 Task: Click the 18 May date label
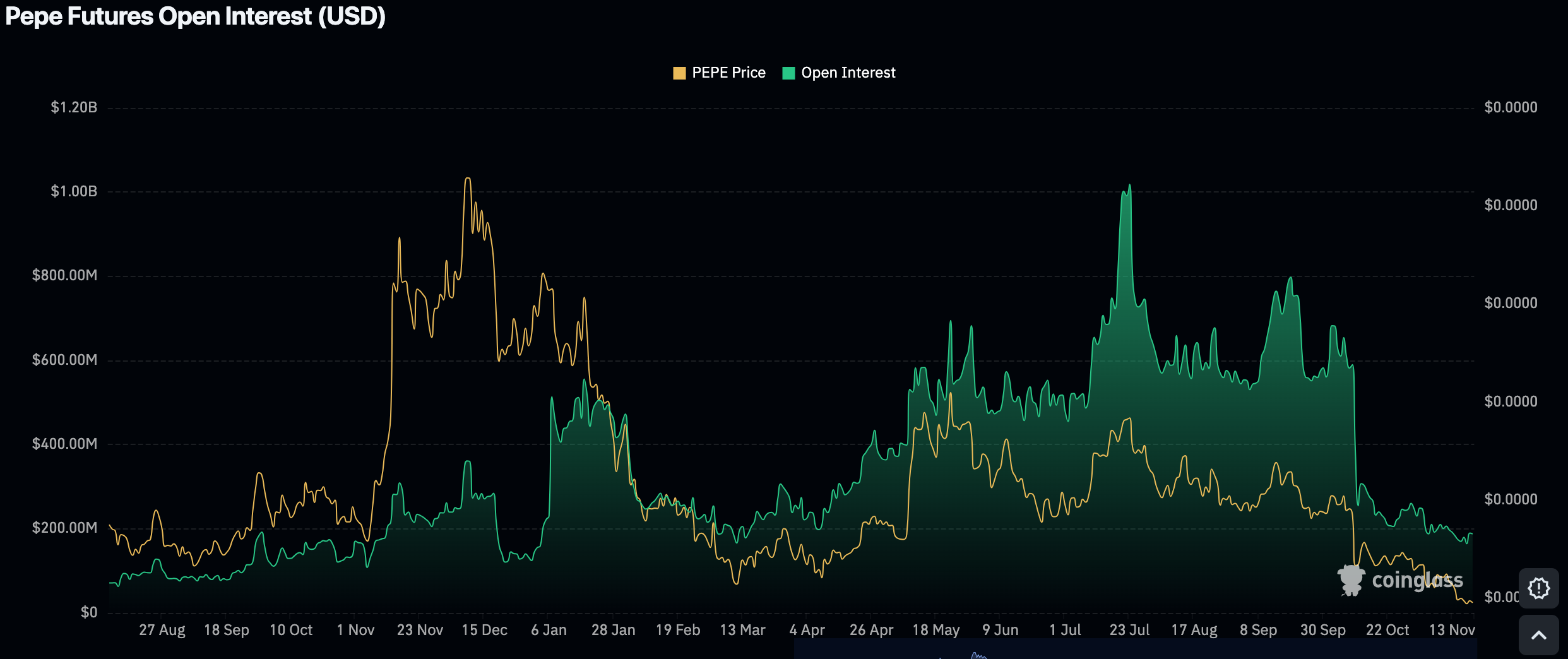coord(935,630)
